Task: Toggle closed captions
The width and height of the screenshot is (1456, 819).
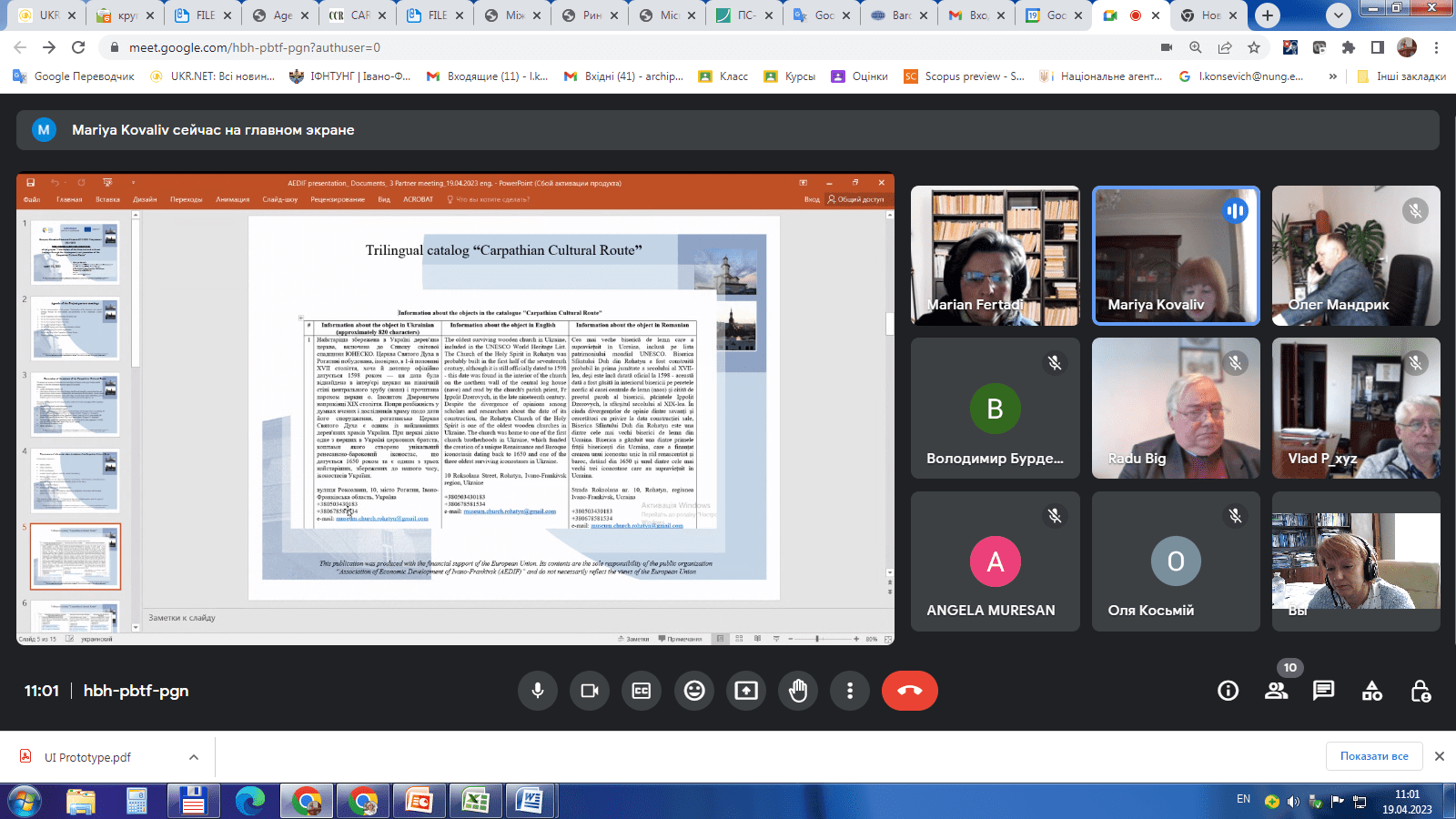Action: (x=642, y=691)
